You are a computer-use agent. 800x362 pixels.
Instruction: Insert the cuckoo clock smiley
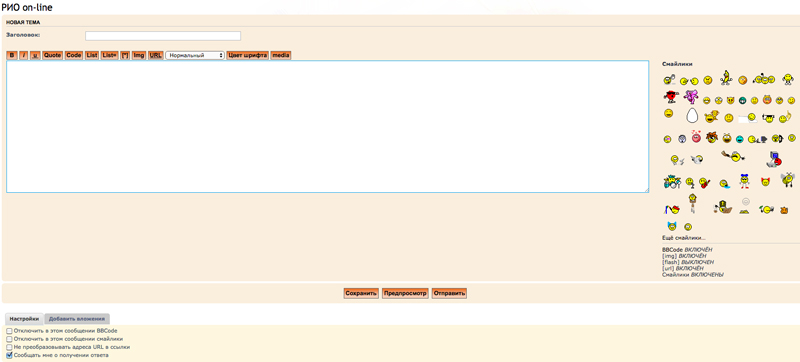[x=692, y=202]
